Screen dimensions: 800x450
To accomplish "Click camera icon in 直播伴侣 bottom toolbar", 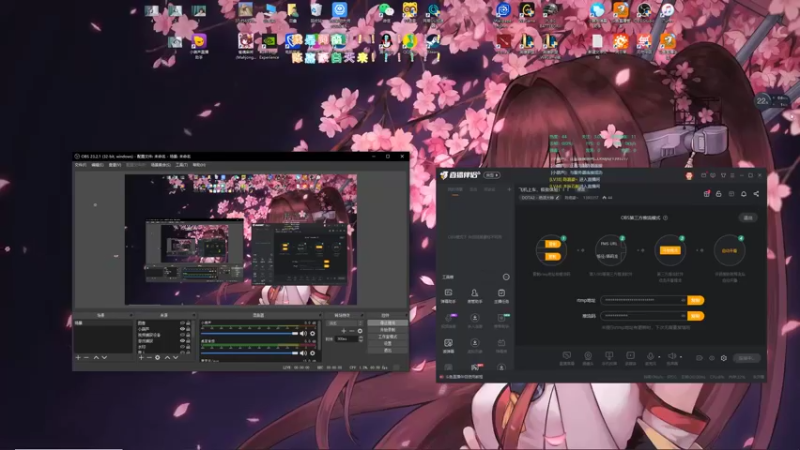I will pyautogui.click(x=588, y=356).
